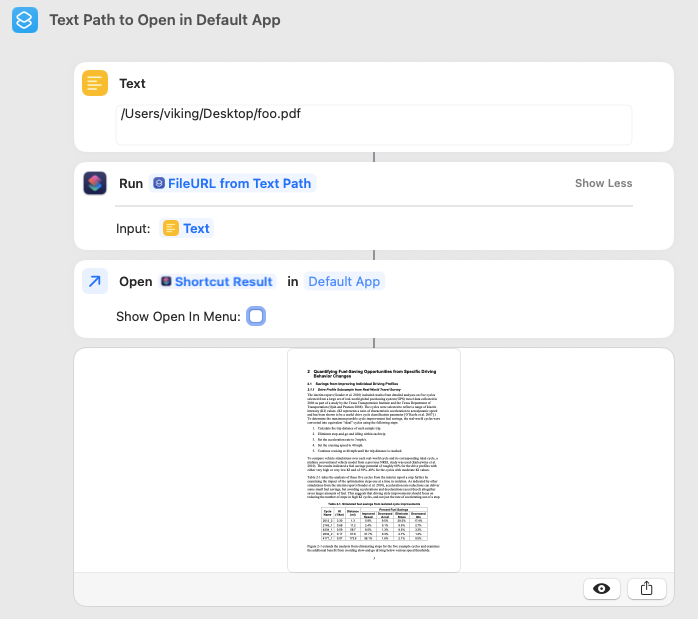Click the file path text field

[374, 124]
